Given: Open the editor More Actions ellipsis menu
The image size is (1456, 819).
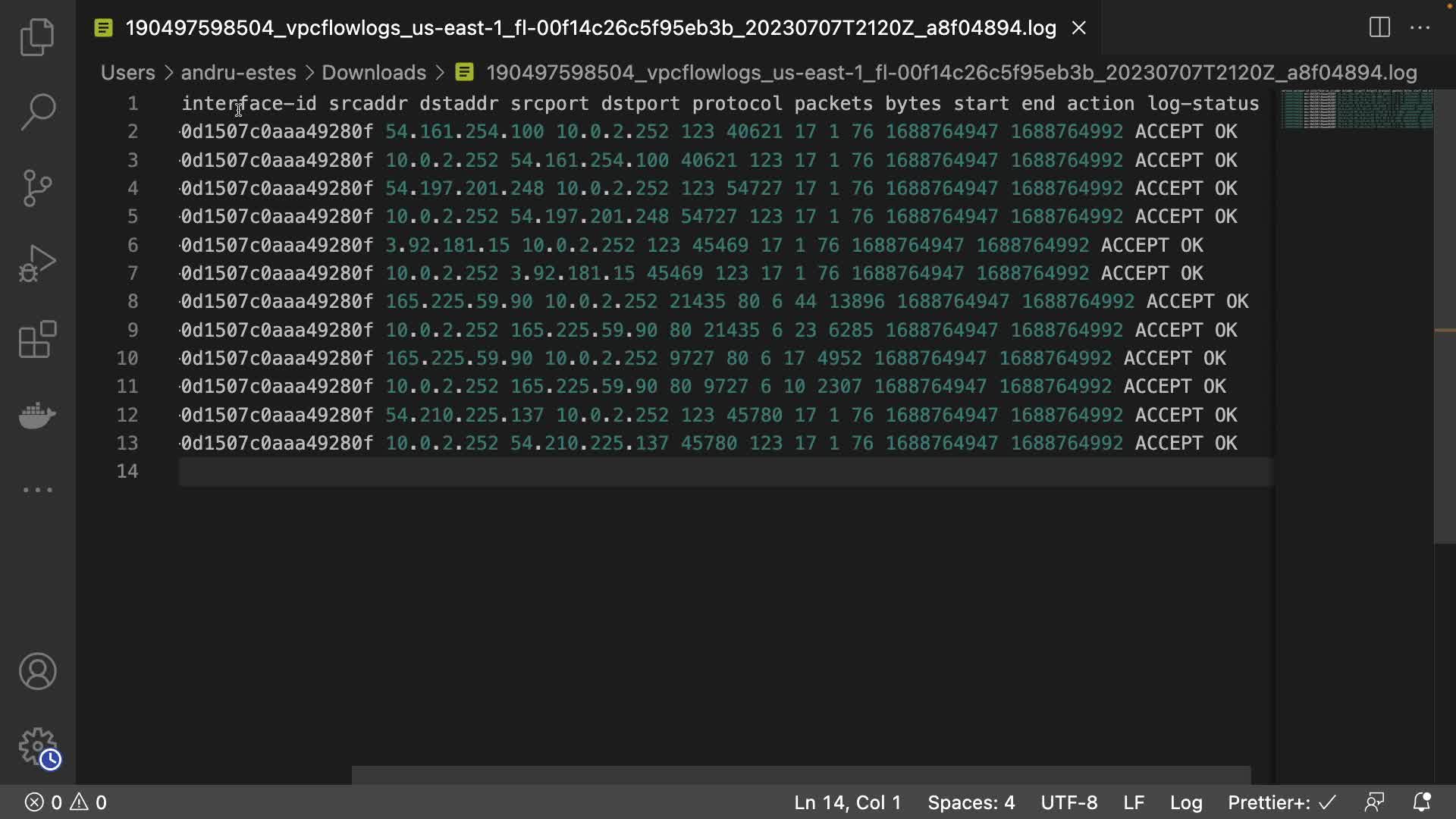Looking at the screenshot, I should (x=1420, y=28).
